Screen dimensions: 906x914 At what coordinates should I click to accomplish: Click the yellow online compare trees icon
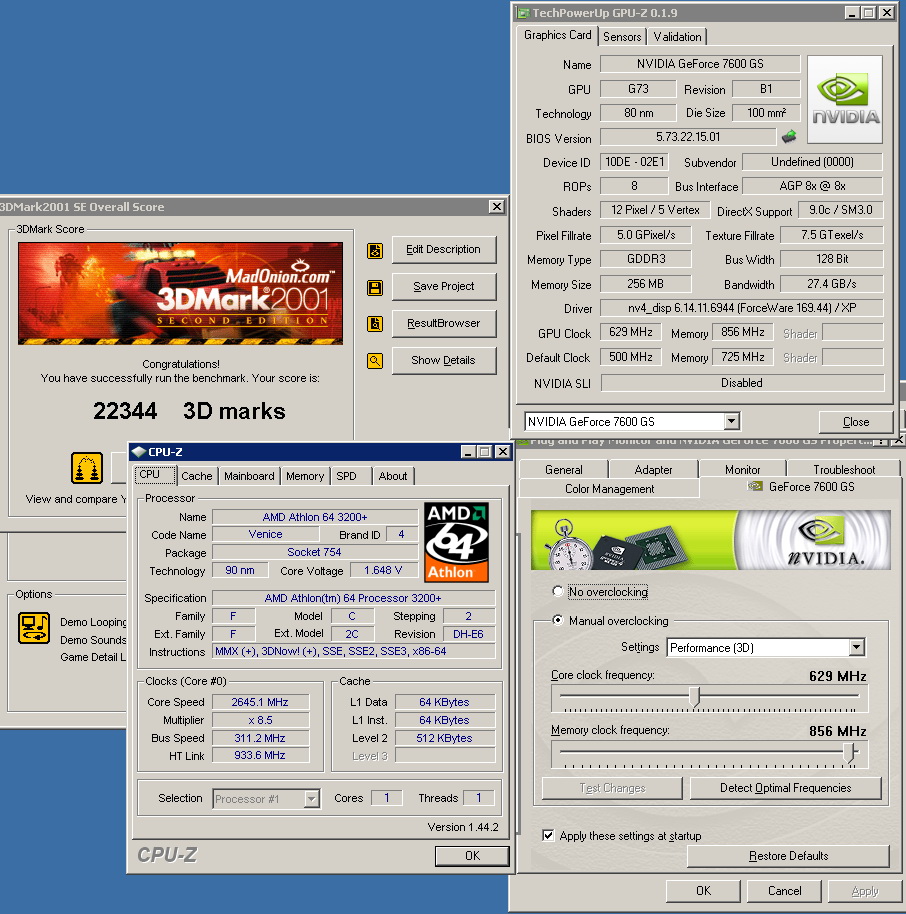[87, 467]
